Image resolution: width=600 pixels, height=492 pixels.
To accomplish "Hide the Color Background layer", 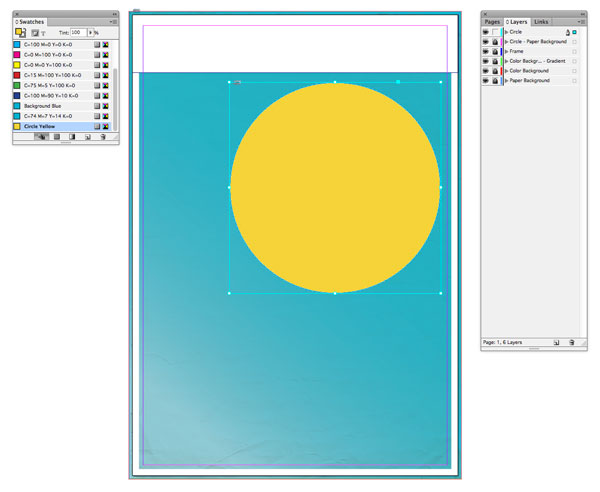I will (x=486, y=71).
